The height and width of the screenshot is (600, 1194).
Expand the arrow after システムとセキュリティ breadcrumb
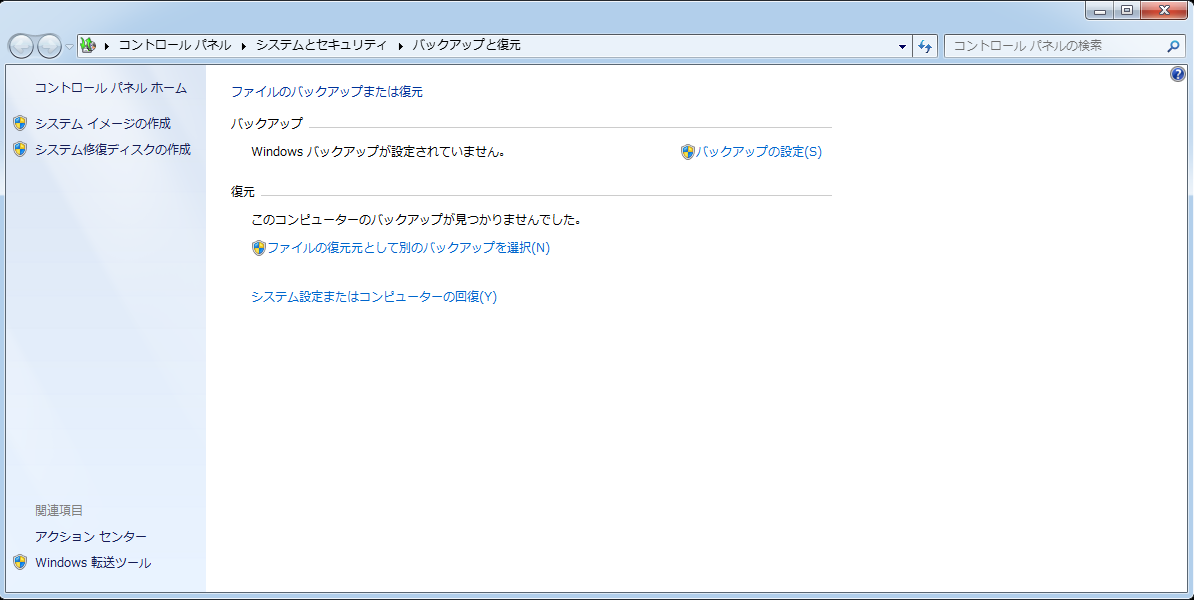(401, 46)
